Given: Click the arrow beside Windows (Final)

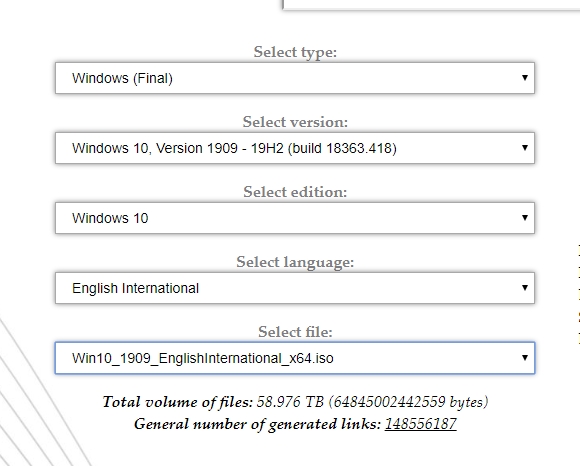Looking at the screenshot, I should 525,78.
